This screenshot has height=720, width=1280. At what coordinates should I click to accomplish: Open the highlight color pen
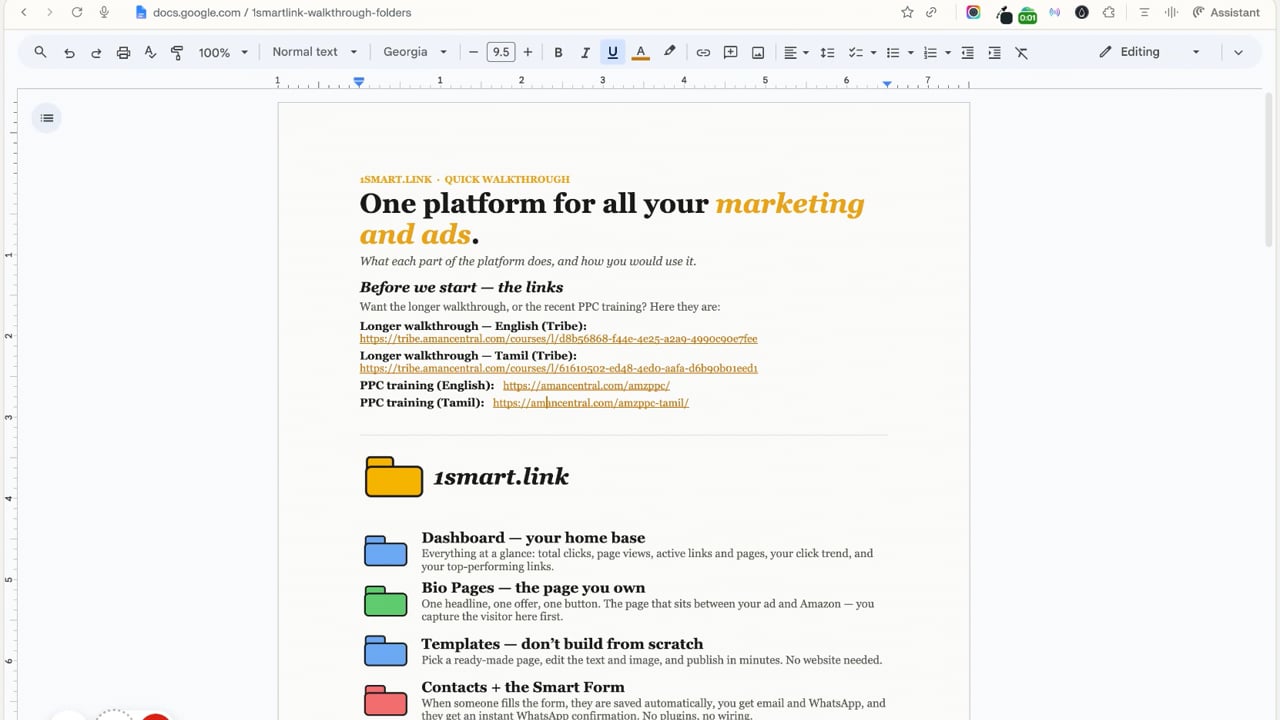click(670, 52)
